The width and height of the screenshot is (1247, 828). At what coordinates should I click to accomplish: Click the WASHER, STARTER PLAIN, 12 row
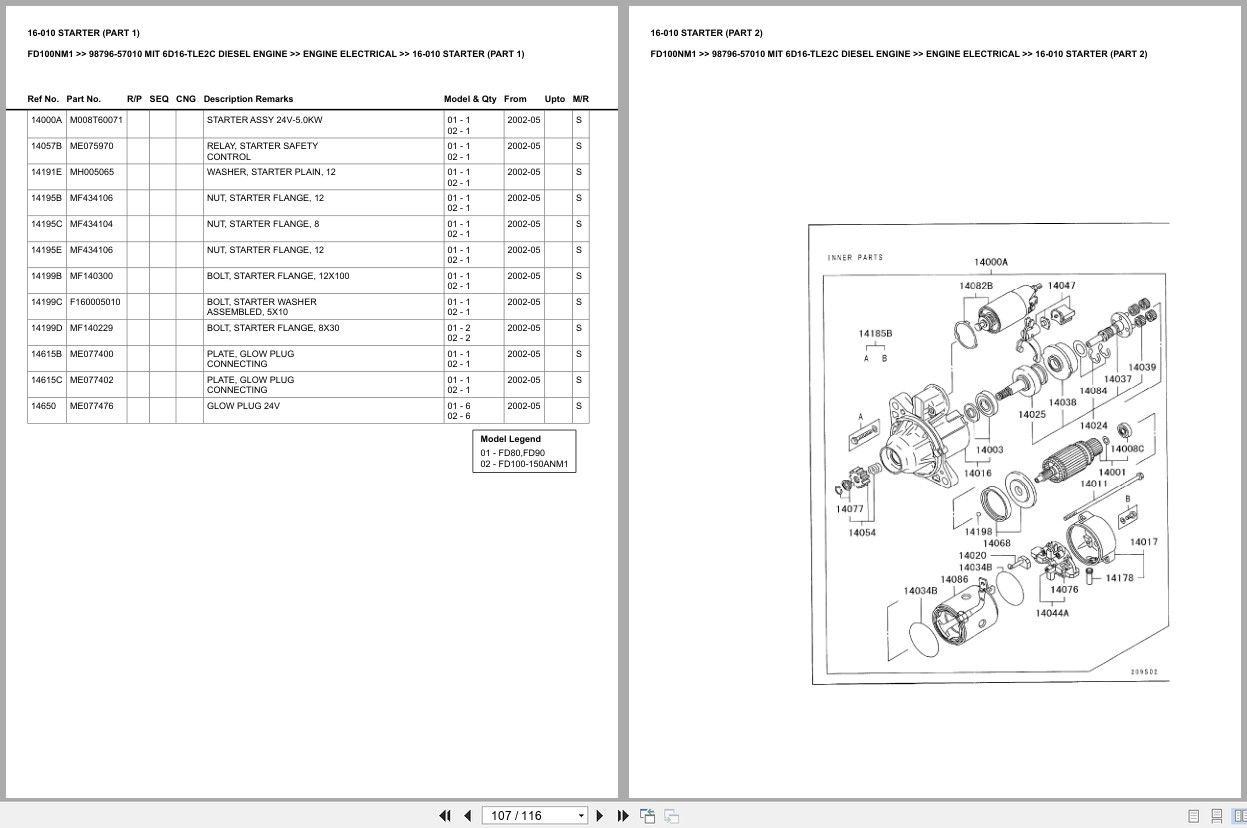point(308,177)
